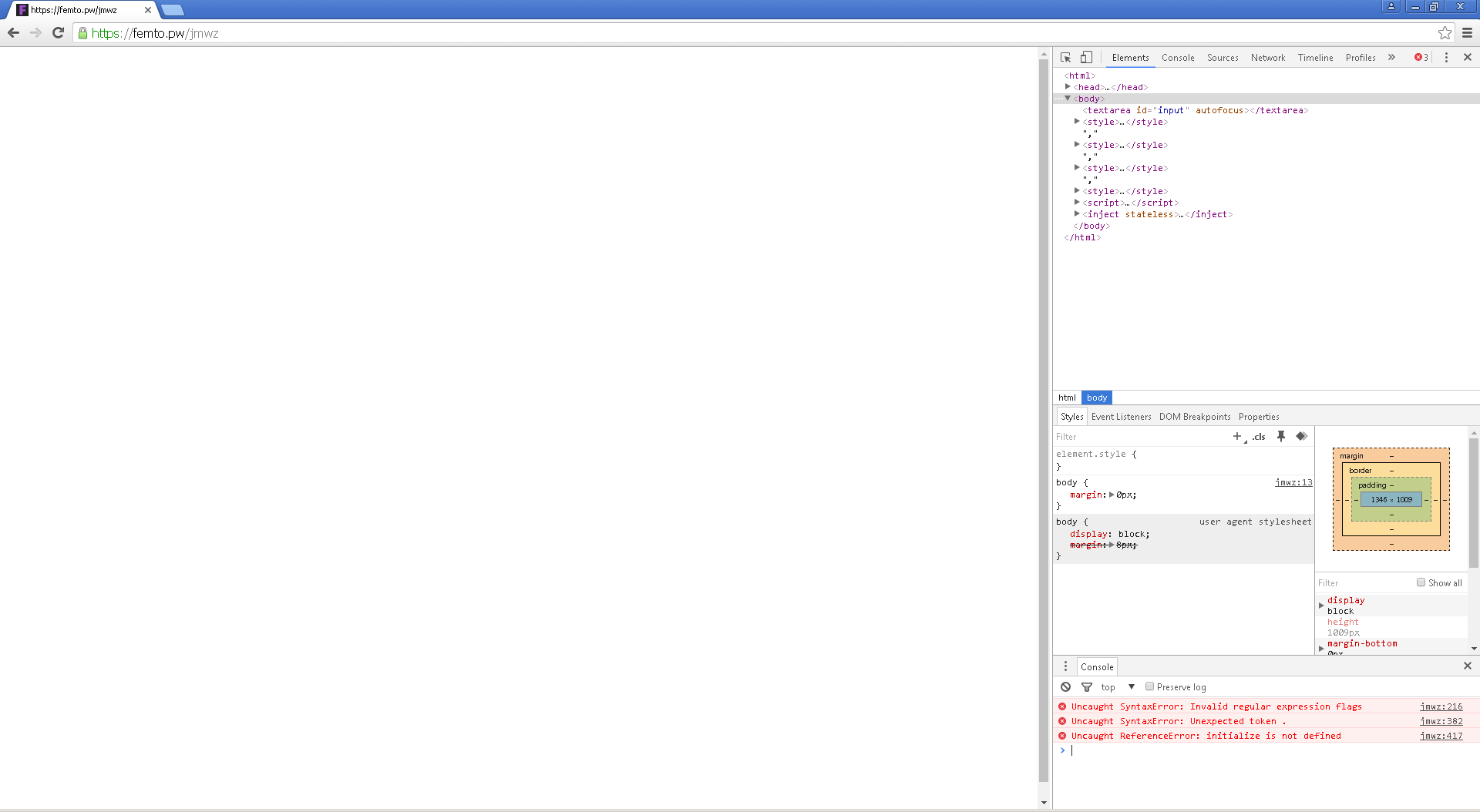Switch to DOM Breakpoints tab
Screen dimensions: 1480x812
[1195, 417]
